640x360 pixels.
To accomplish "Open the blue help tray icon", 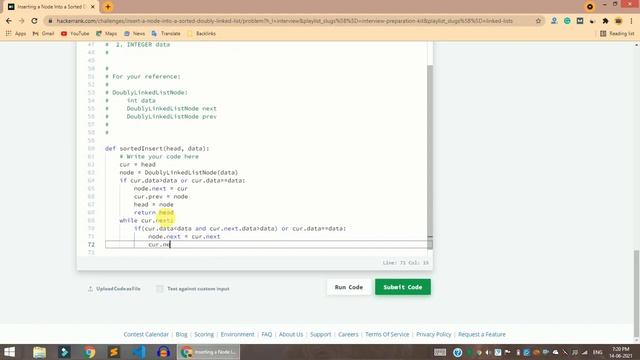I will tap(458, 352).
